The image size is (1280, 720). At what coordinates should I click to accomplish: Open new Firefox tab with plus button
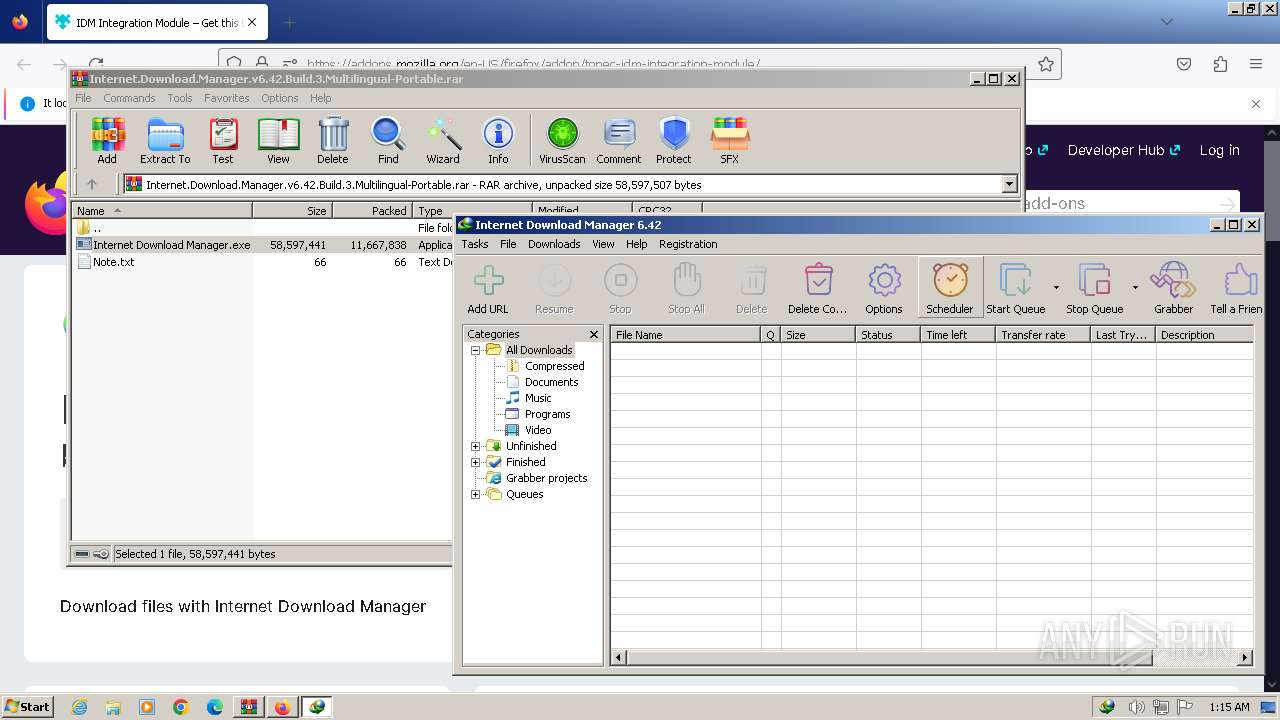tap(290, 22)
